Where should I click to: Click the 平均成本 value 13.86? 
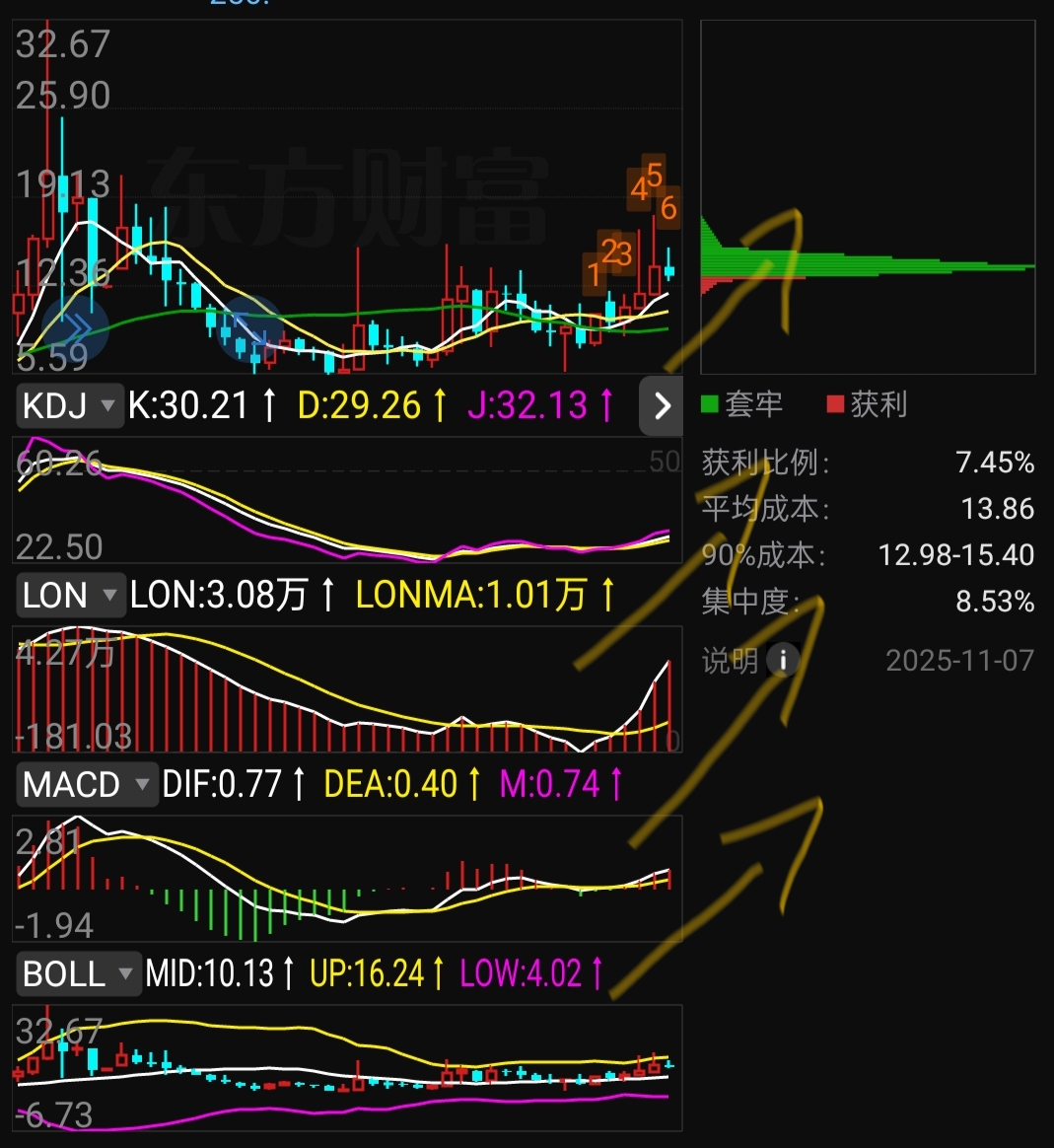click(998, 508)
